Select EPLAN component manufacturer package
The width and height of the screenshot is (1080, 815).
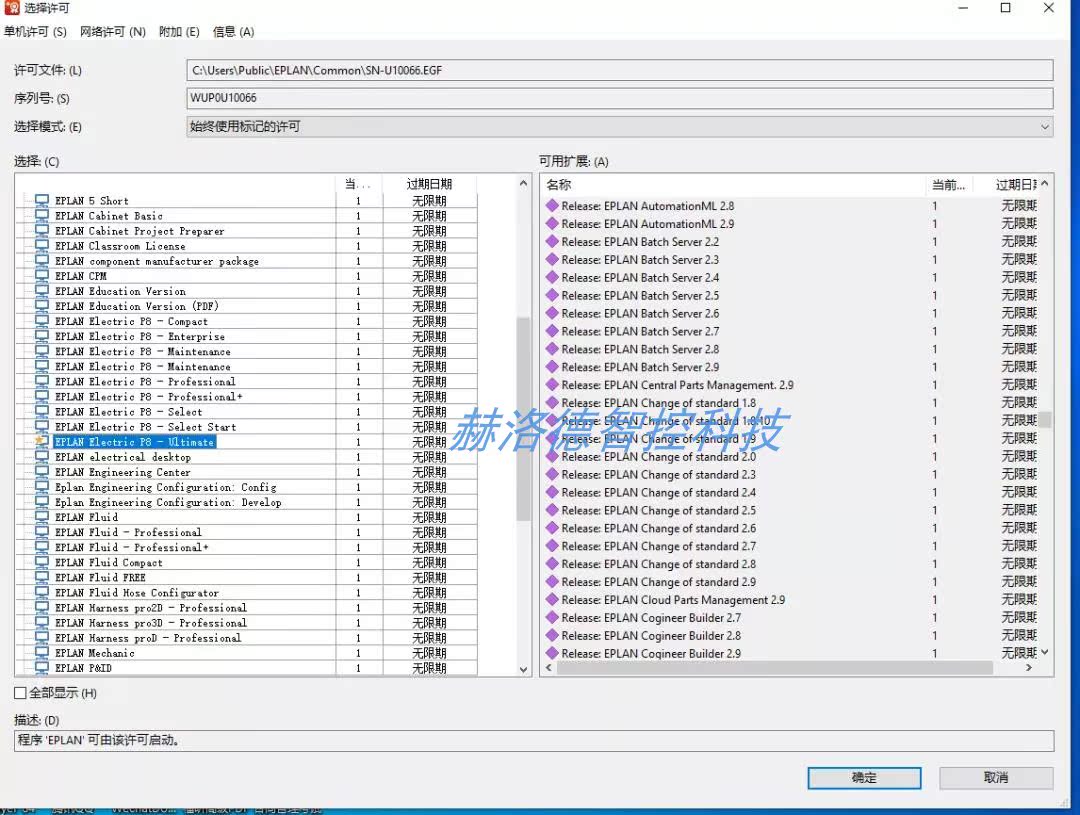[156, 261]
